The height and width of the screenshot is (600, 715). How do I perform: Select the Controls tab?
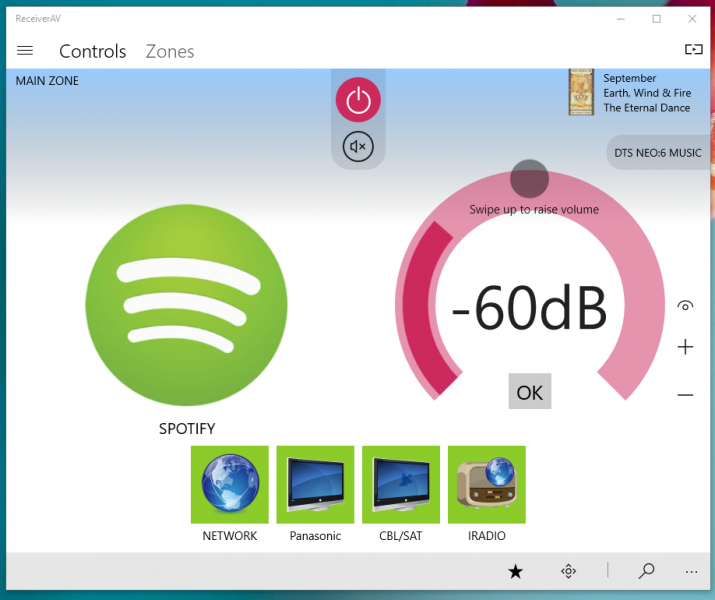coord(93,51)
